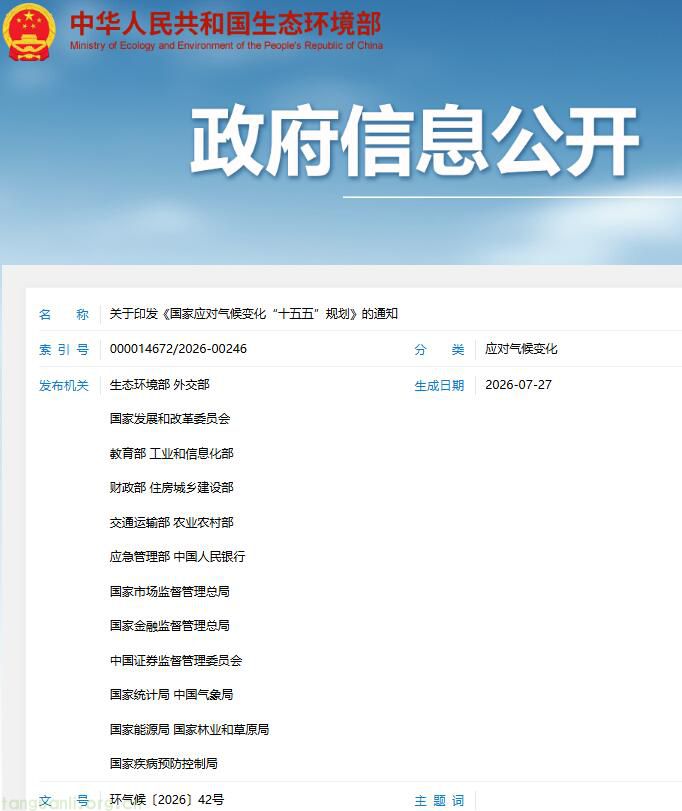This screenshot has height=811, width=682.
Task: Select 国家市场监督管理总局 line
Action: [x=170, y=591]
